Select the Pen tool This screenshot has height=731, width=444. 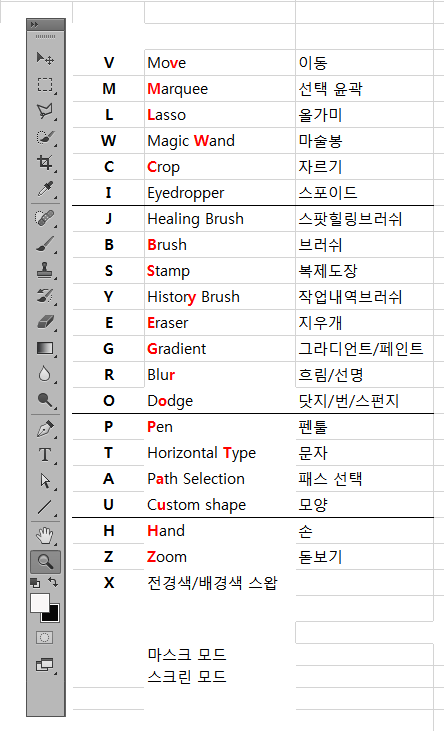45,428
